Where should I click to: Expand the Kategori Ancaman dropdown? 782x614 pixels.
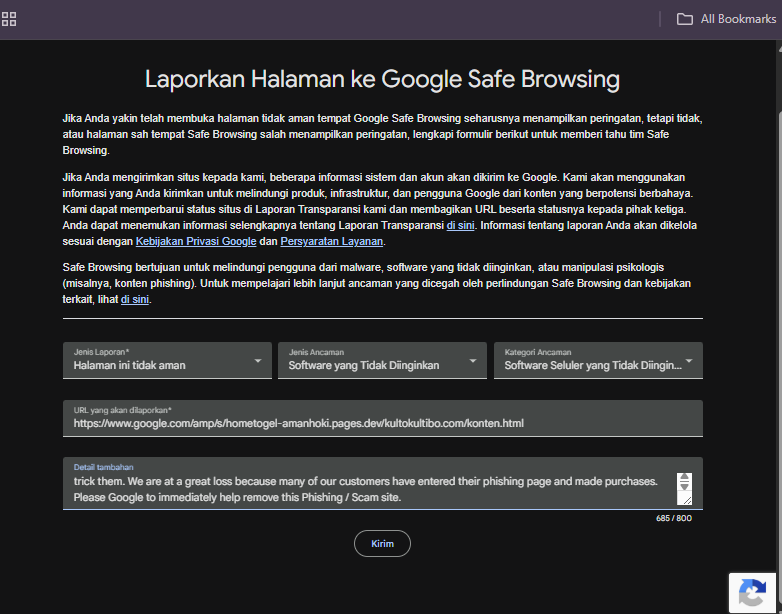598,360
